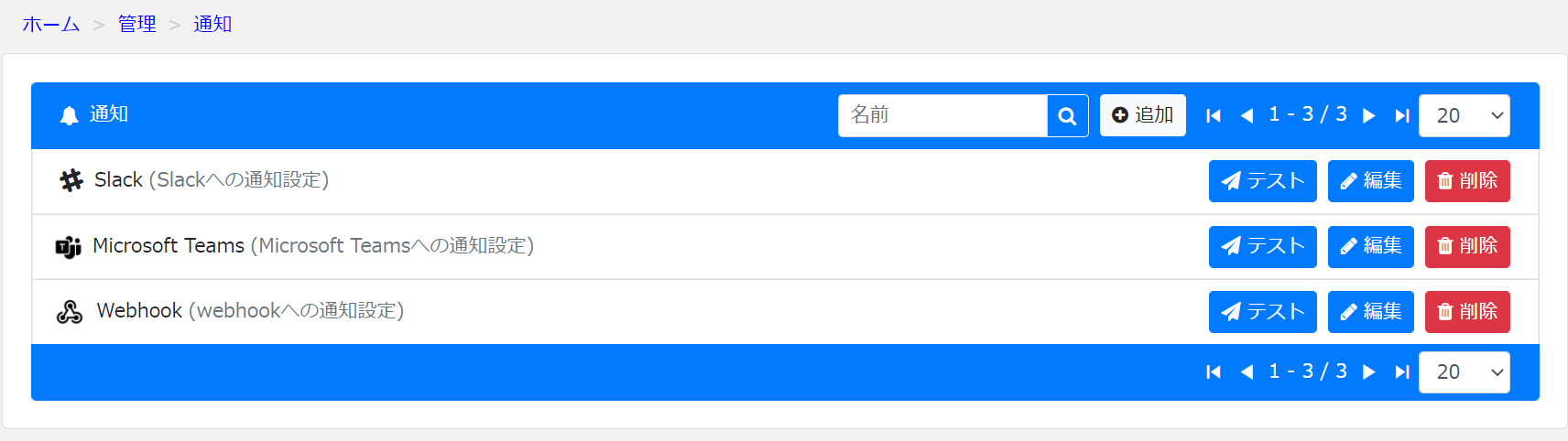The width and height of the screenshot is (1568, 441).
Task: Open the ホーム breadcrumb link
Action: 51,24
